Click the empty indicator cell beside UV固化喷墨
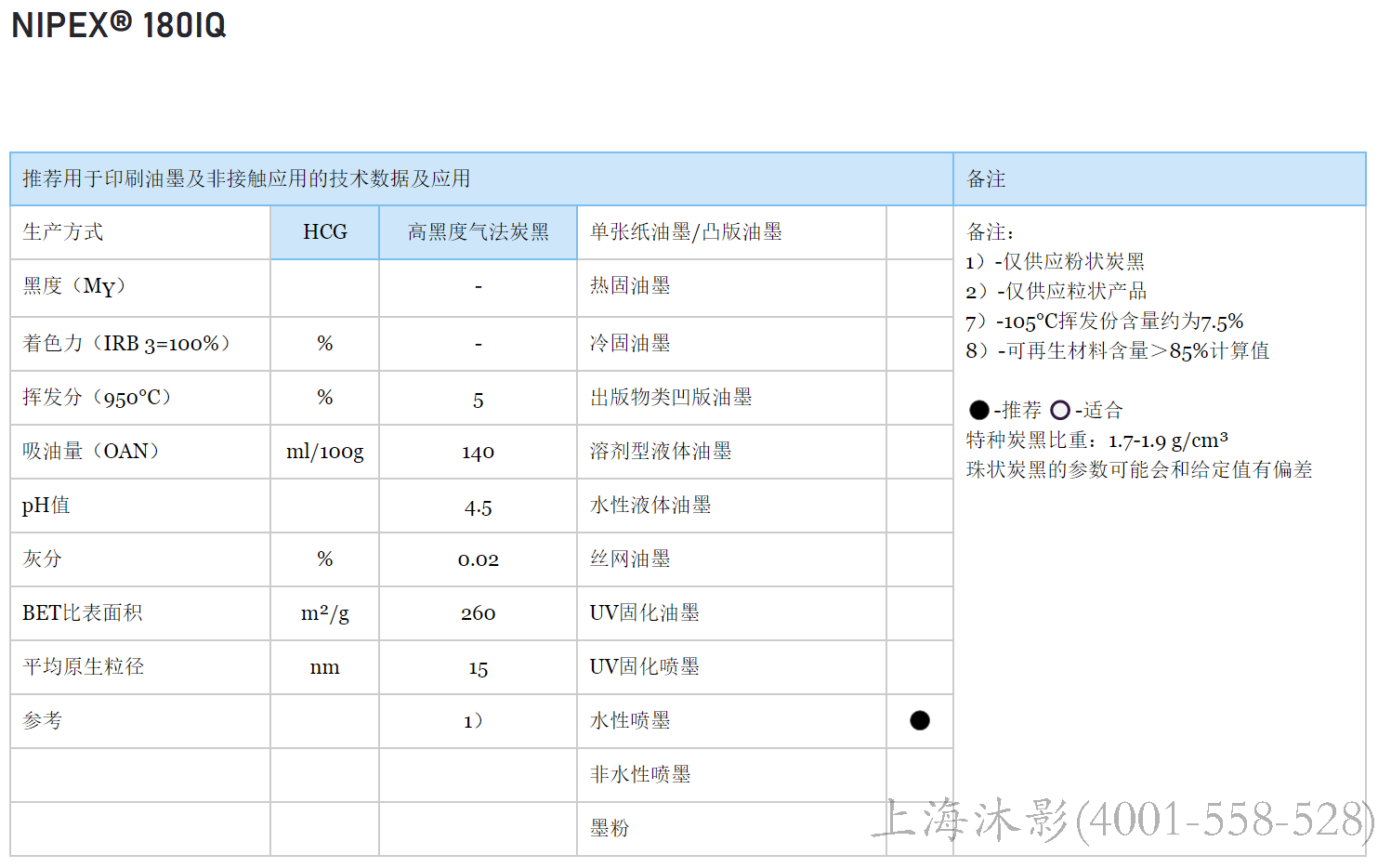Screen dimensions: 1378x868 920,666
